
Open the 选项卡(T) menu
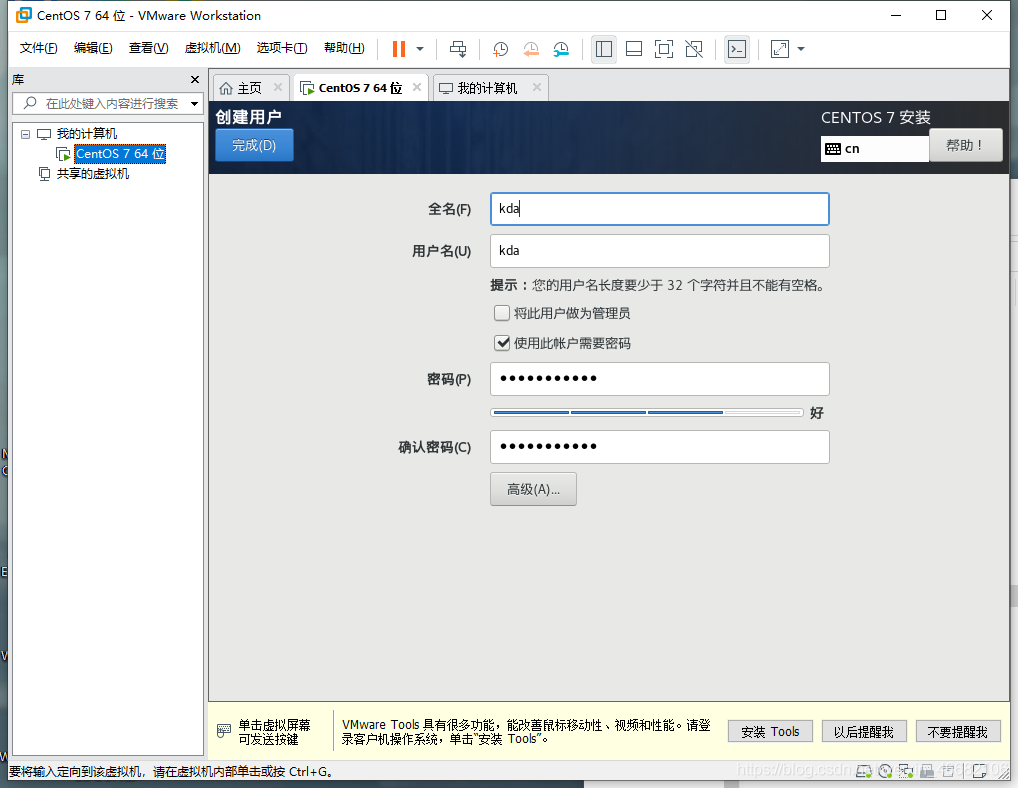[282, 48]
